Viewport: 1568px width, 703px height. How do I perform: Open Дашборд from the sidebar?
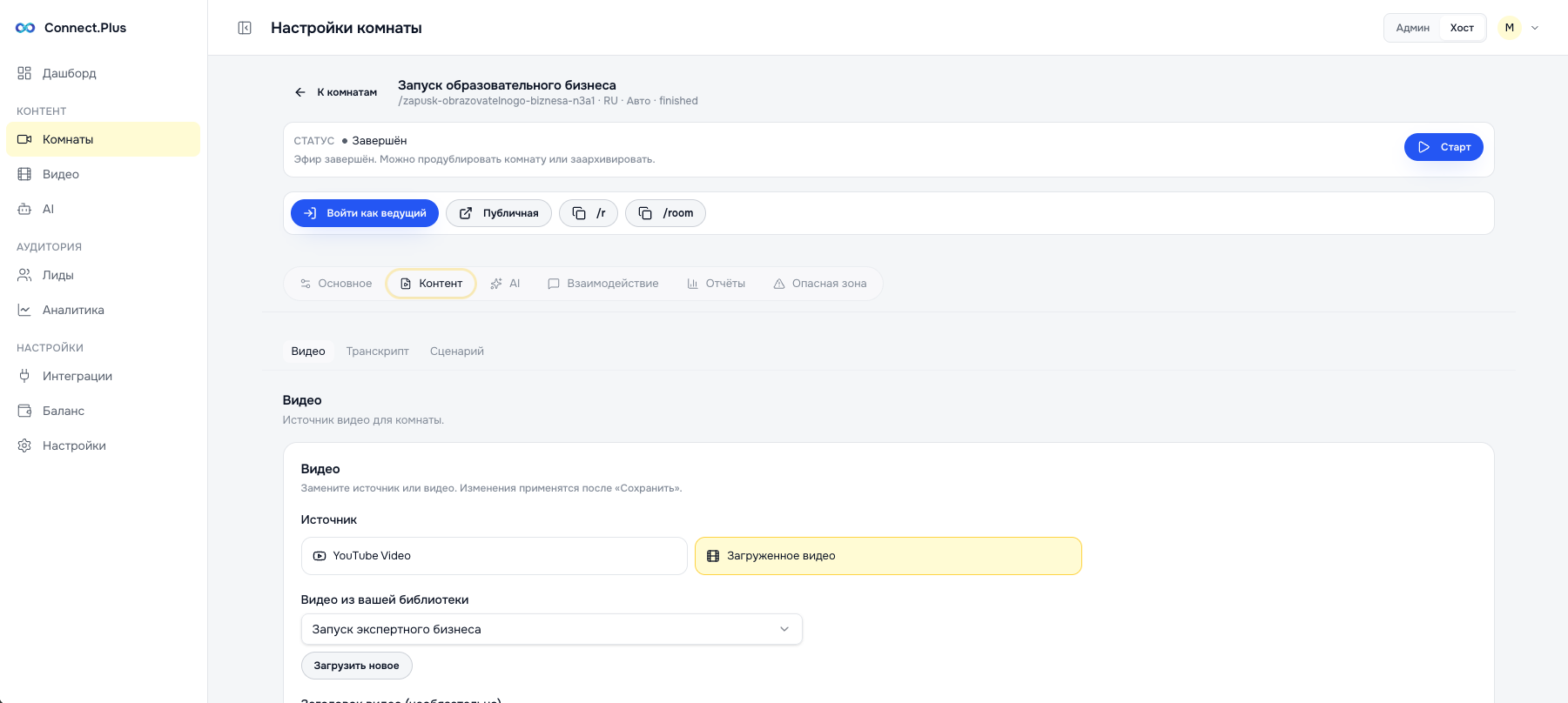pos(104,73)
